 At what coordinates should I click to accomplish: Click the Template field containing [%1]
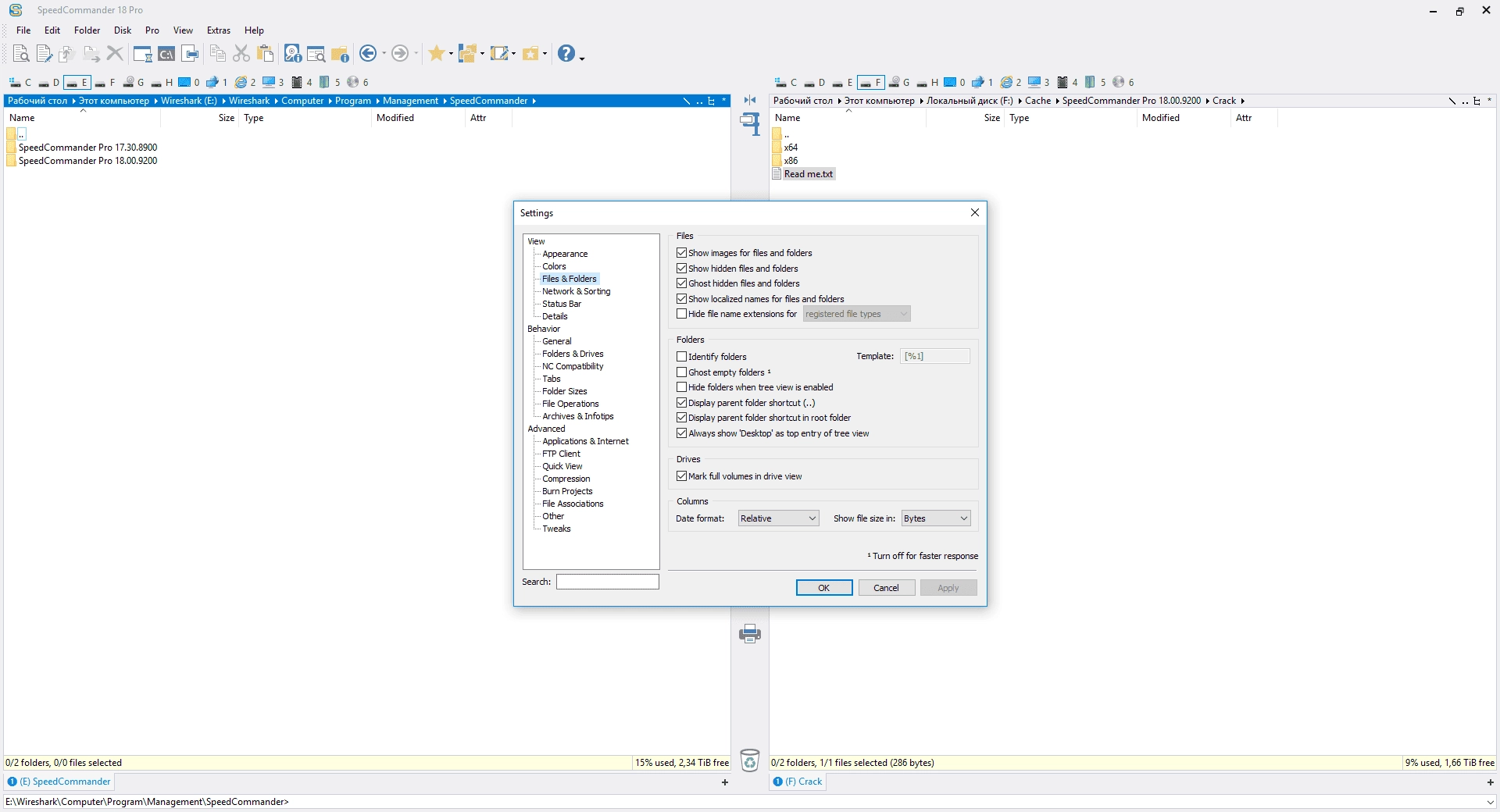(935, 356)
